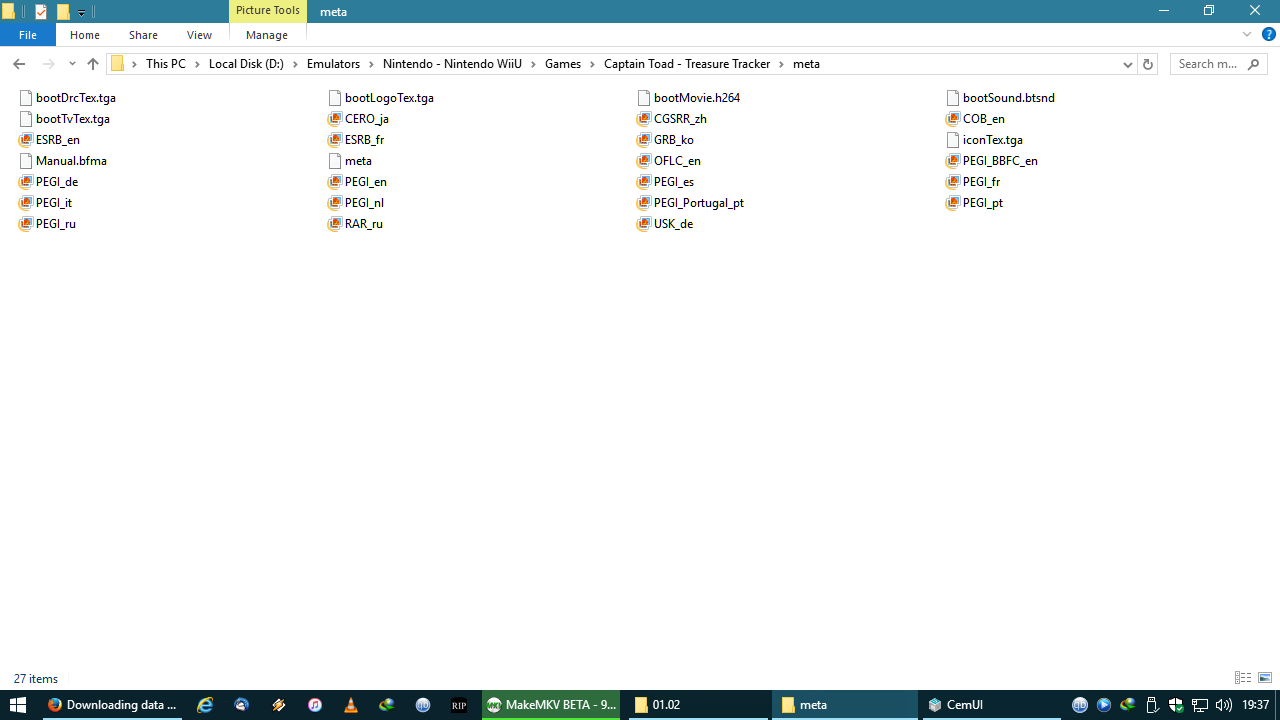1280x720 pixels.
Task: Click the RIP icon on the taskbar
Action: coord(459,705)
